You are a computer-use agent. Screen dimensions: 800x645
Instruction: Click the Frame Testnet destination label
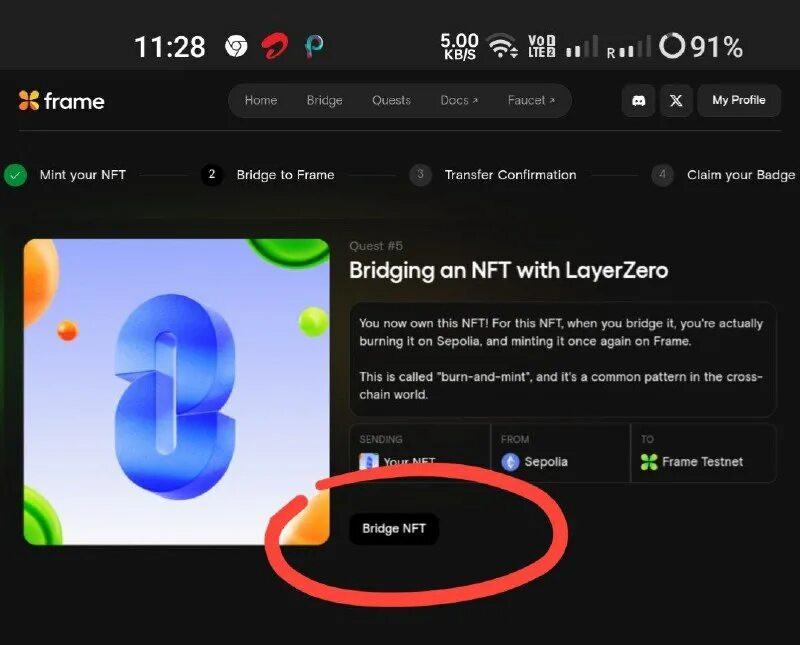point(703,462)
